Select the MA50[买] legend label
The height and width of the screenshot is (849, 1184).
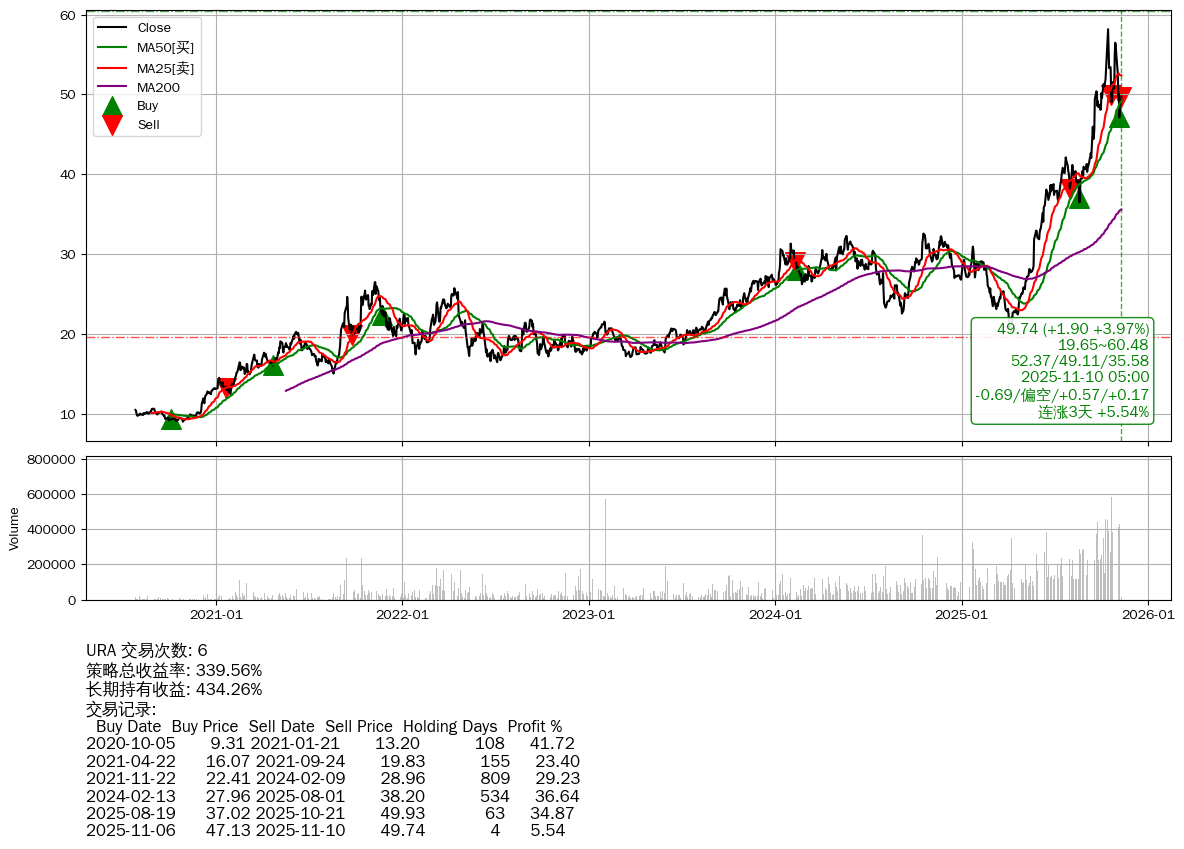165,48
